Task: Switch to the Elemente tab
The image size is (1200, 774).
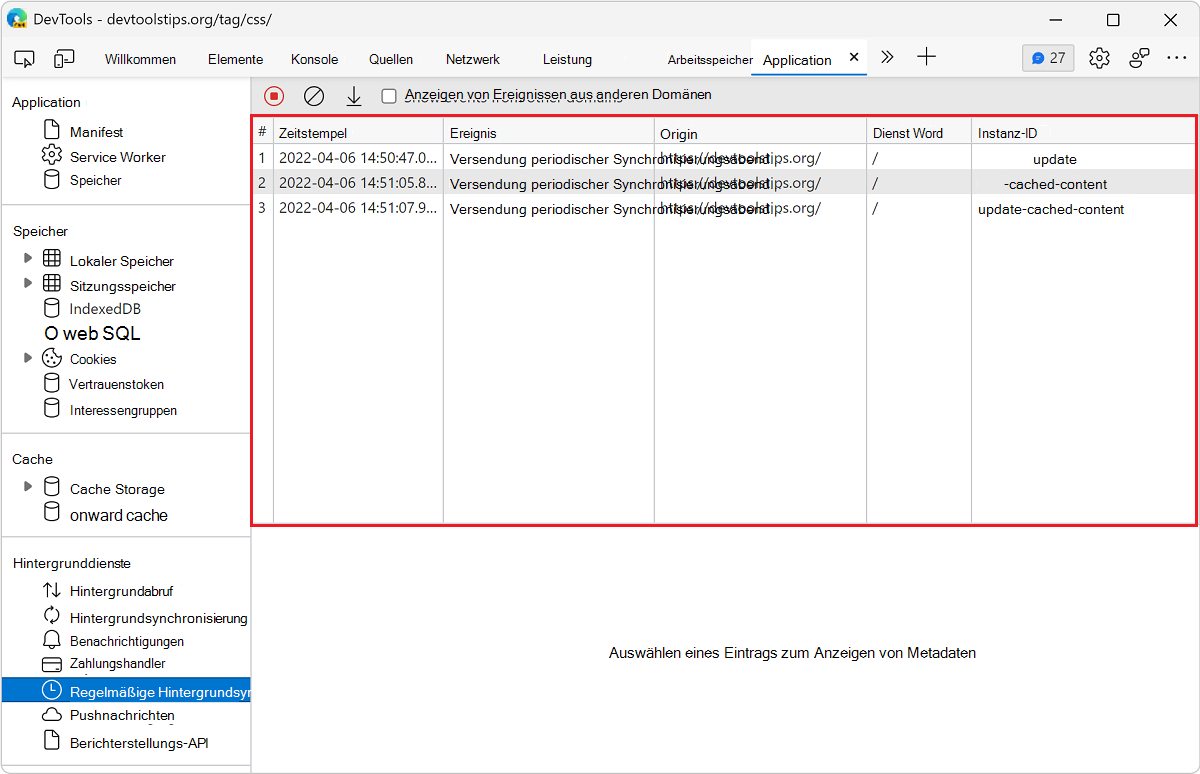Action: coord(235,59)
